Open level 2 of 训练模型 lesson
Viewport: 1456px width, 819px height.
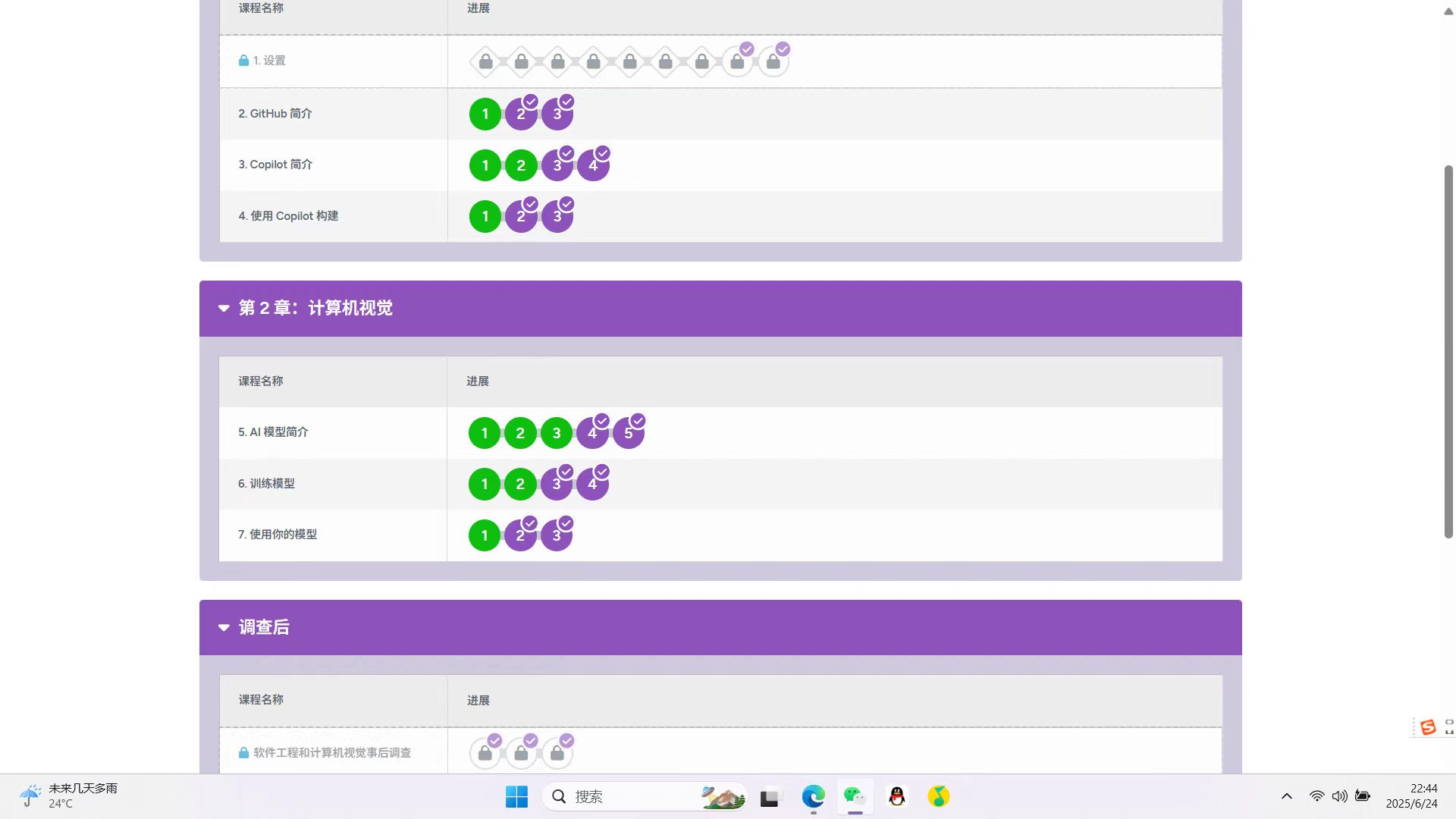click(x=520, y=485)
